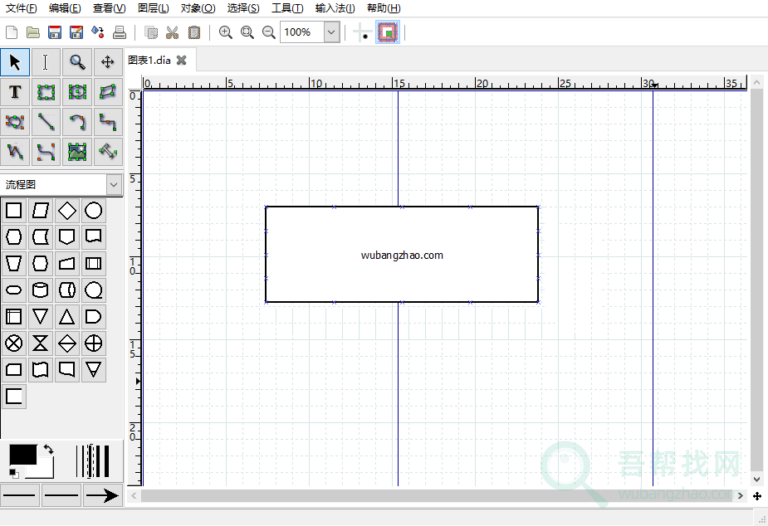Select the Magnify tool in the toolbox
The width and height of the screenshot is (768, 526).
coord(77,62)
